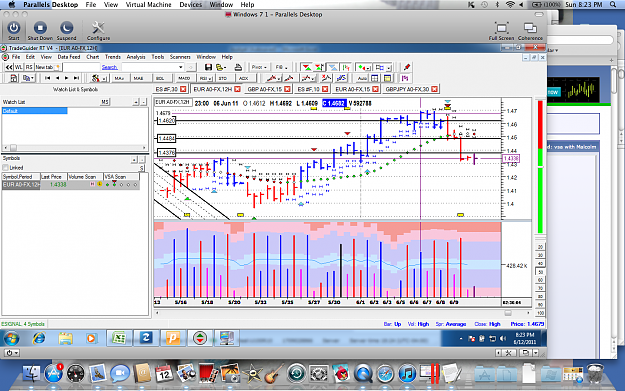Click the MS button in Watch List panel
Viewport: 625px width, 391px height.
coord(104,102)
